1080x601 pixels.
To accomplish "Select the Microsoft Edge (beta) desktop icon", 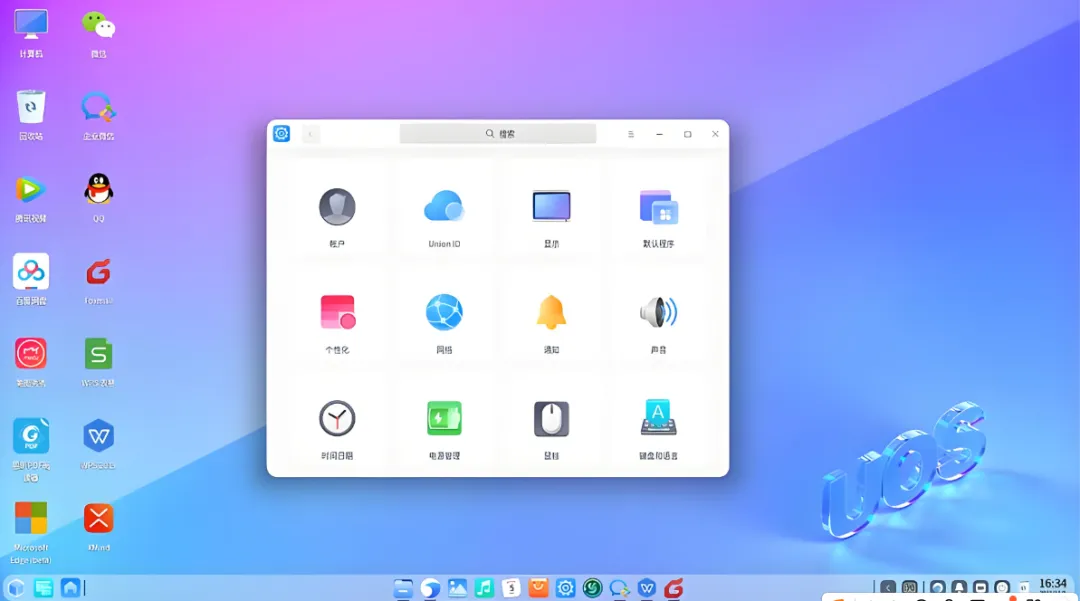I will click(31, 532).
